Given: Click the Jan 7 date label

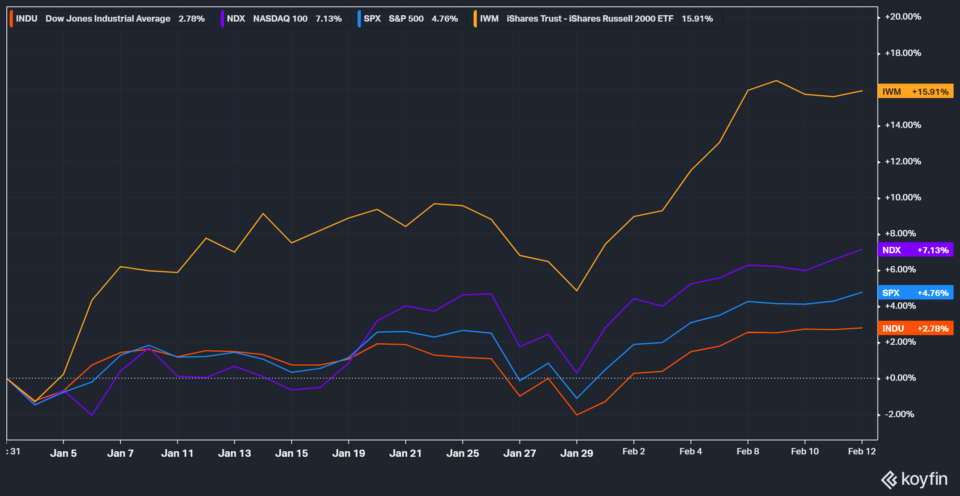Looking at the screenshot, I should point(121,454).
